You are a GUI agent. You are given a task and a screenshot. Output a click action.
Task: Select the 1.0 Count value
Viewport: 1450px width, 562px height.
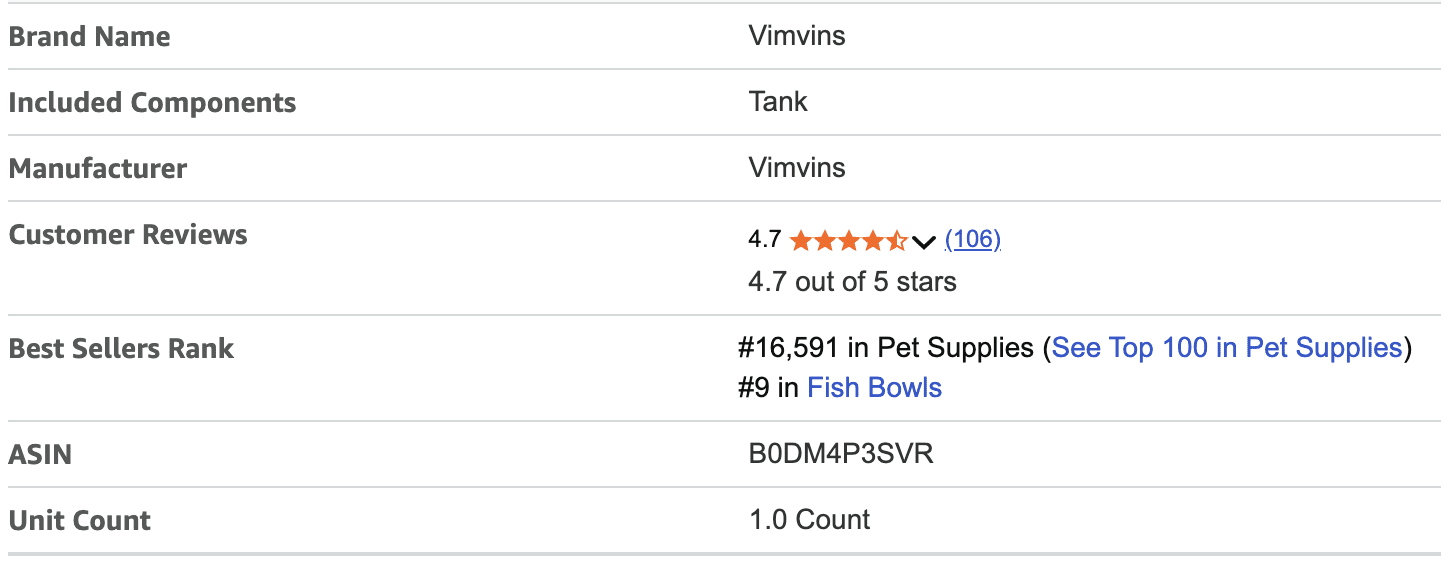point(809,520)
